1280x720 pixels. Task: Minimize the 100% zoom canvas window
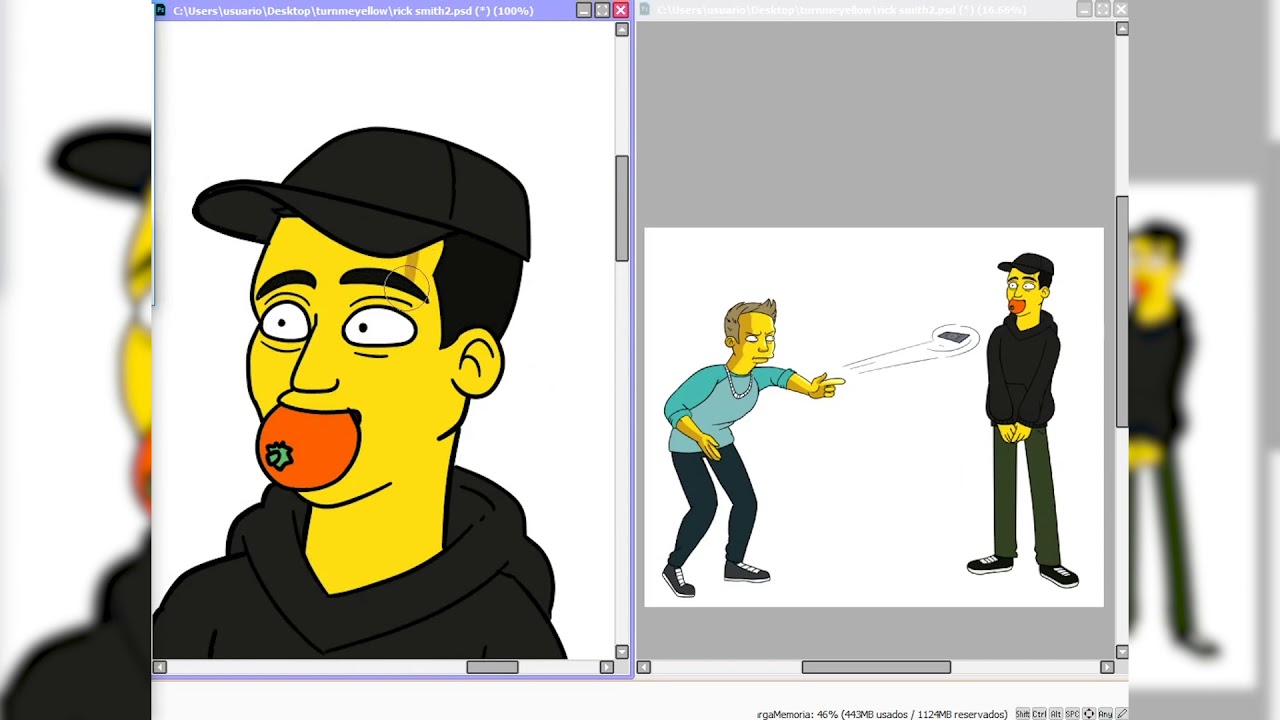coord(584,10)
